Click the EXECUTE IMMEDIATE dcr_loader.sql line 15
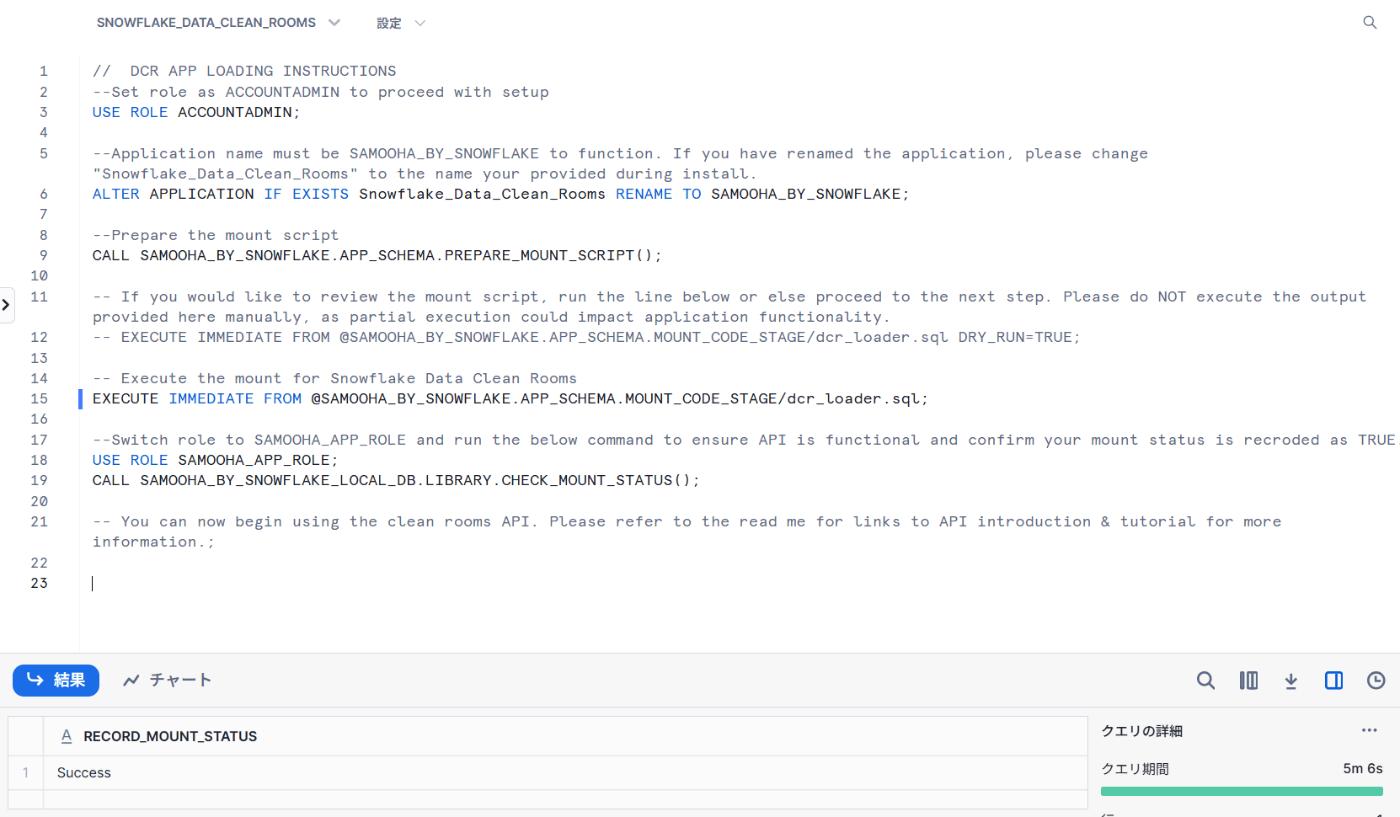 [510, 398]
